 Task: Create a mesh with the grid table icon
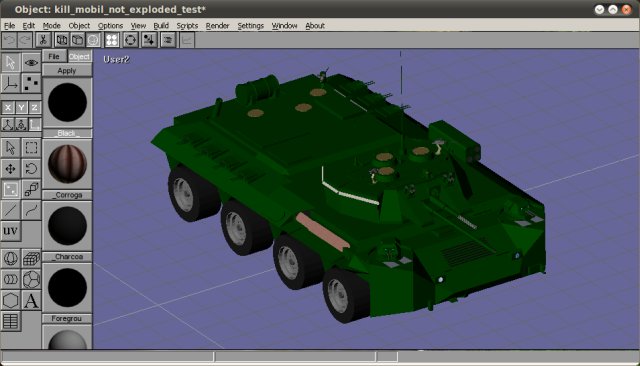click(11, 322)
